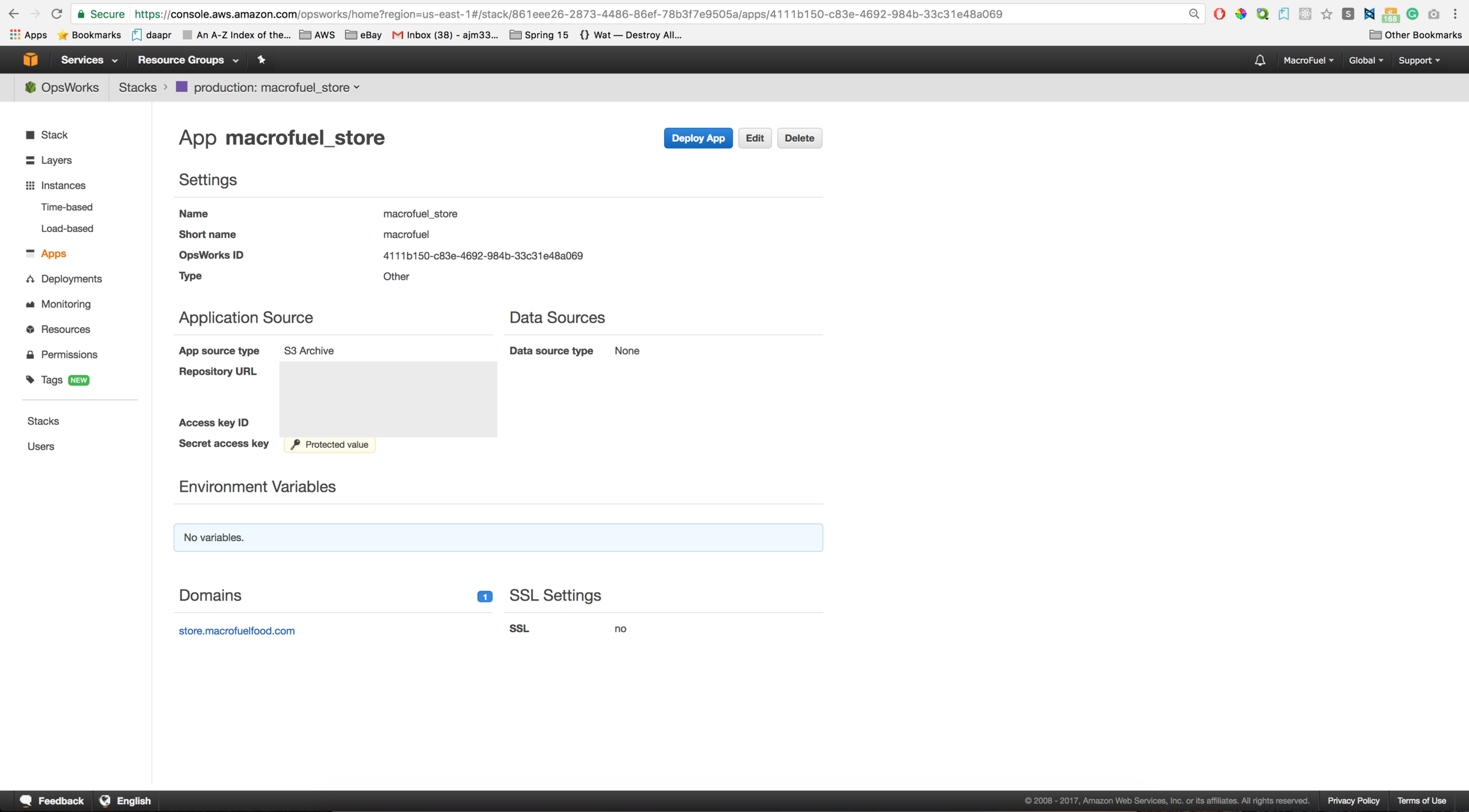
Task: Click the Tags label icon in sidebar
Action: [31, 380]
